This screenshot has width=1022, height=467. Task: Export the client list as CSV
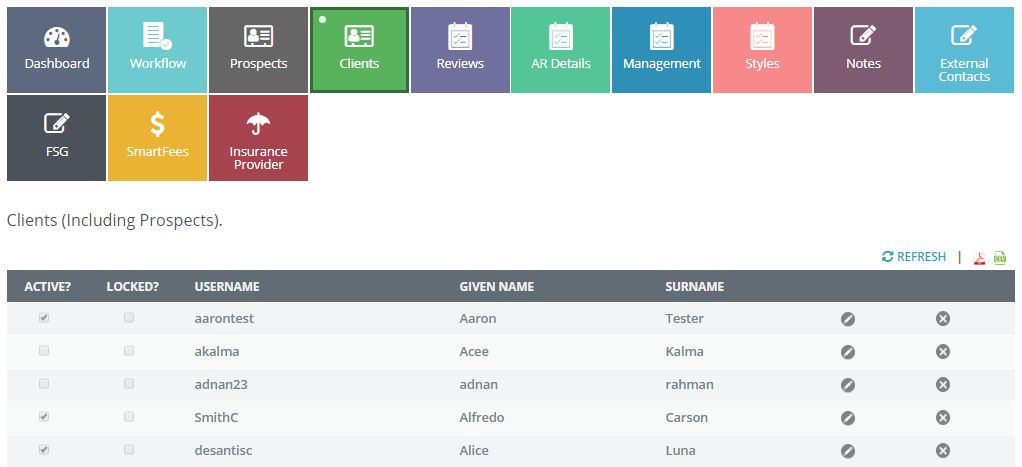click(x=1000, y=258)
